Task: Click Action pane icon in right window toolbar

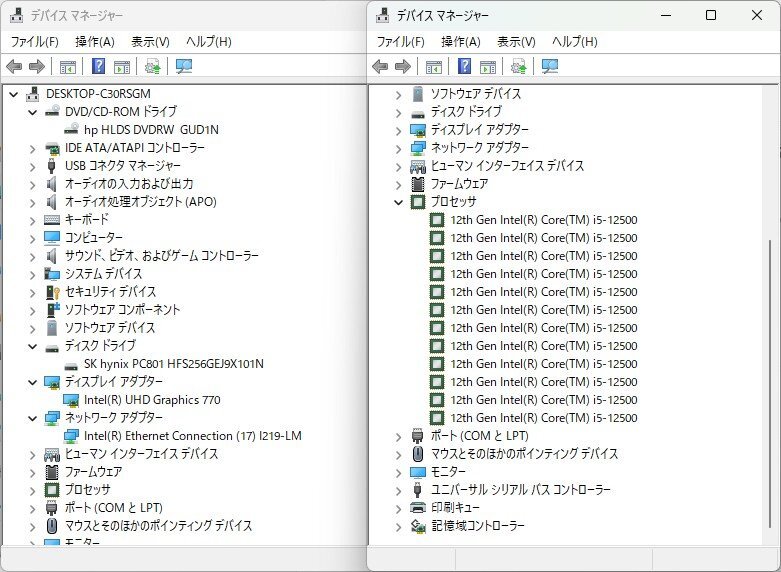Action: (x=488, y=66)
